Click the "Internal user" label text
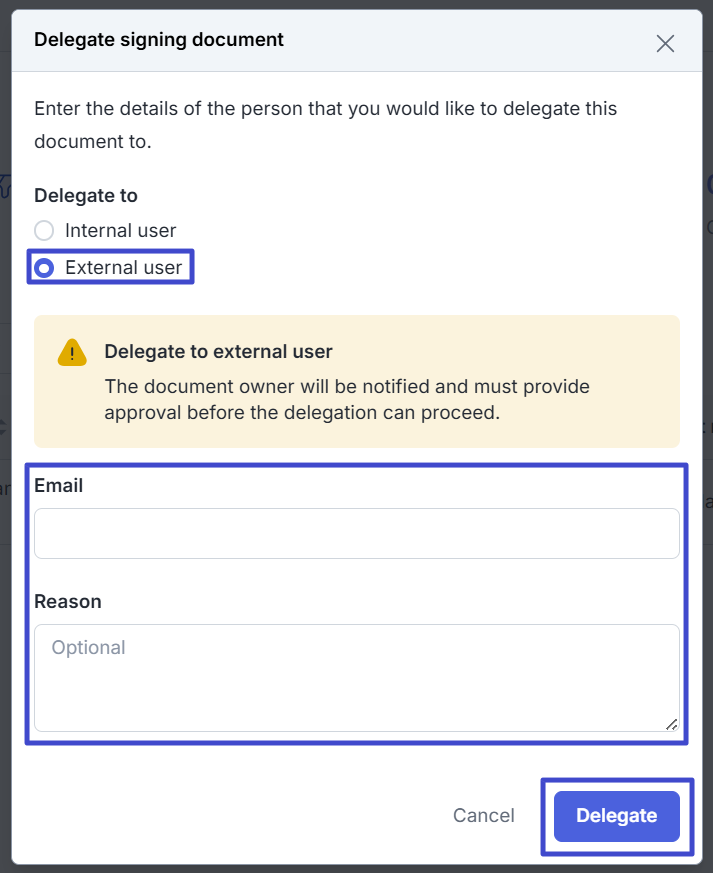This screenshot has height=873, width=713. [120, 231]
